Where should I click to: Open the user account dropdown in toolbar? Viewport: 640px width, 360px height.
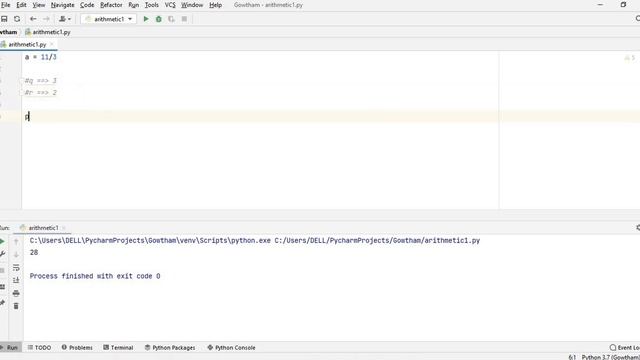(x=65, y=19)
